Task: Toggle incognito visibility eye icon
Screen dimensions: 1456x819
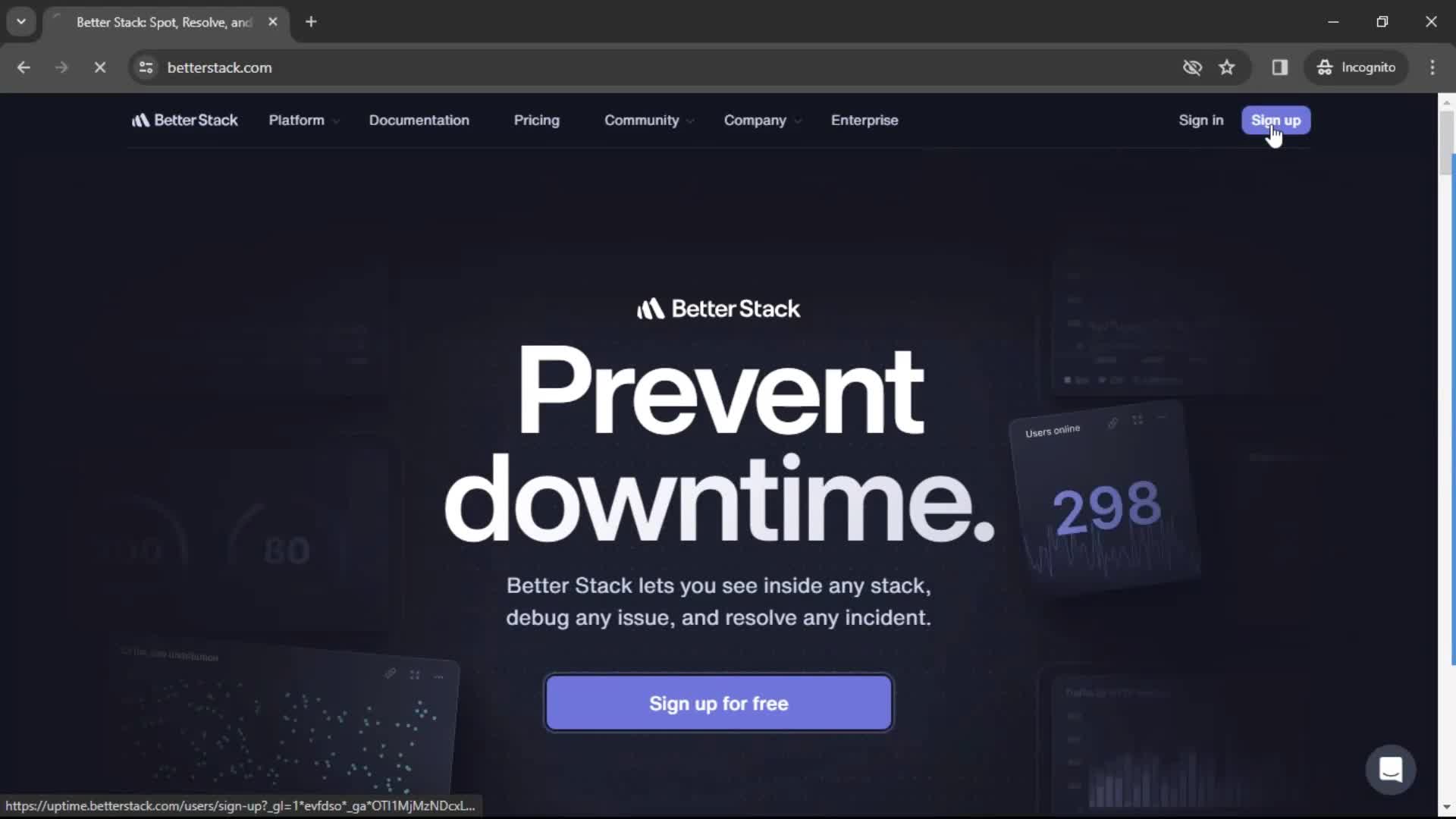Action: click(1191, 67)
